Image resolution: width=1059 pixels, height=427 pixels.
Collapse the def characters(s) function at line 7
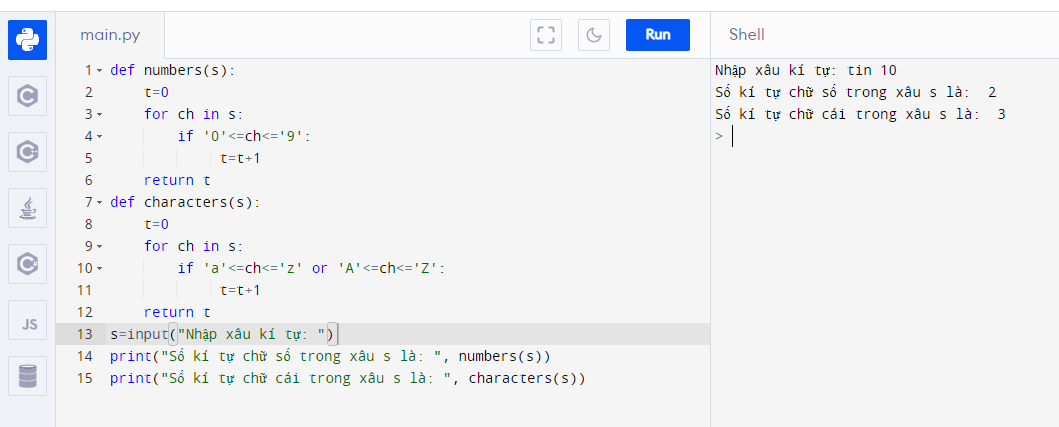tap(100, 203)
